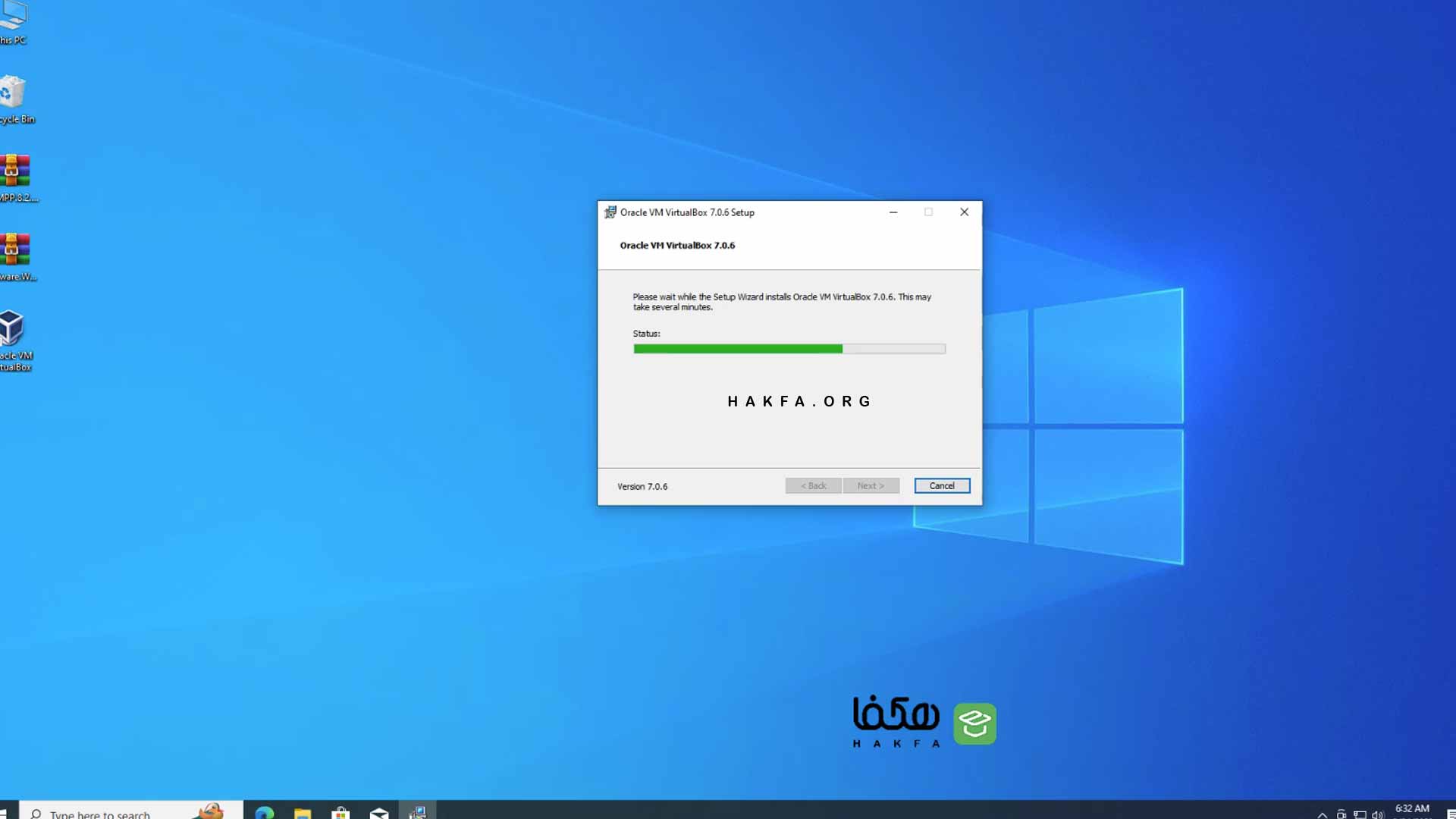
Task: Click the VirtualBox setup title bar icon
Action: coord(610,212)
